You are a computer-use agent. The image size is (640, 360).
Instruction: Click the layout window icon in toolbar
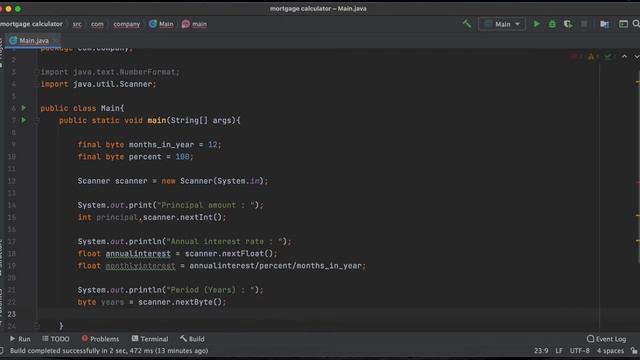[623, 24]
